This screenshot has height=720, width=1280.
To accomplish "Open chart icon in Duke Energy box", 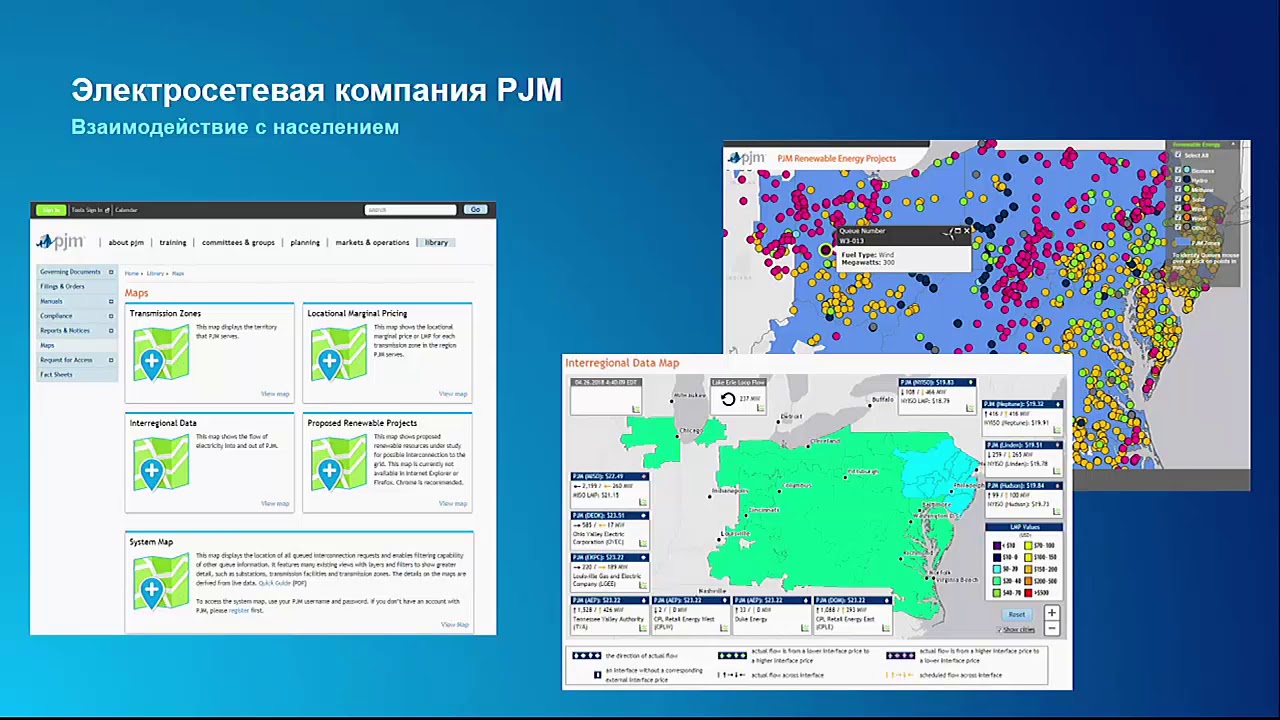I will pyautogui.click(x=804, y=627).
